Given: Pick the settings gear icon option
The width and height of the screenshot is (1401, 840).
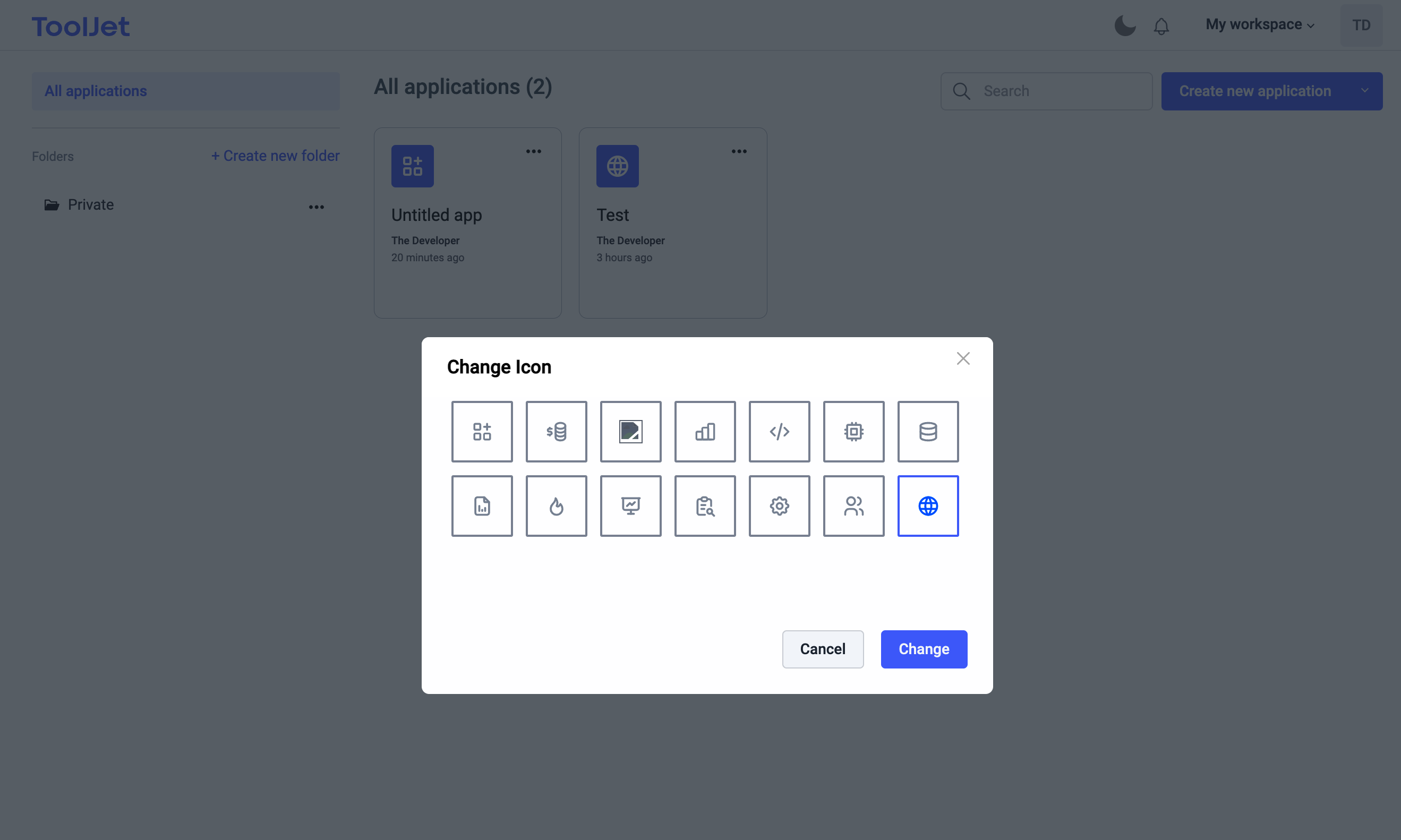Looking at the screenshot, I should coord(779,505).
